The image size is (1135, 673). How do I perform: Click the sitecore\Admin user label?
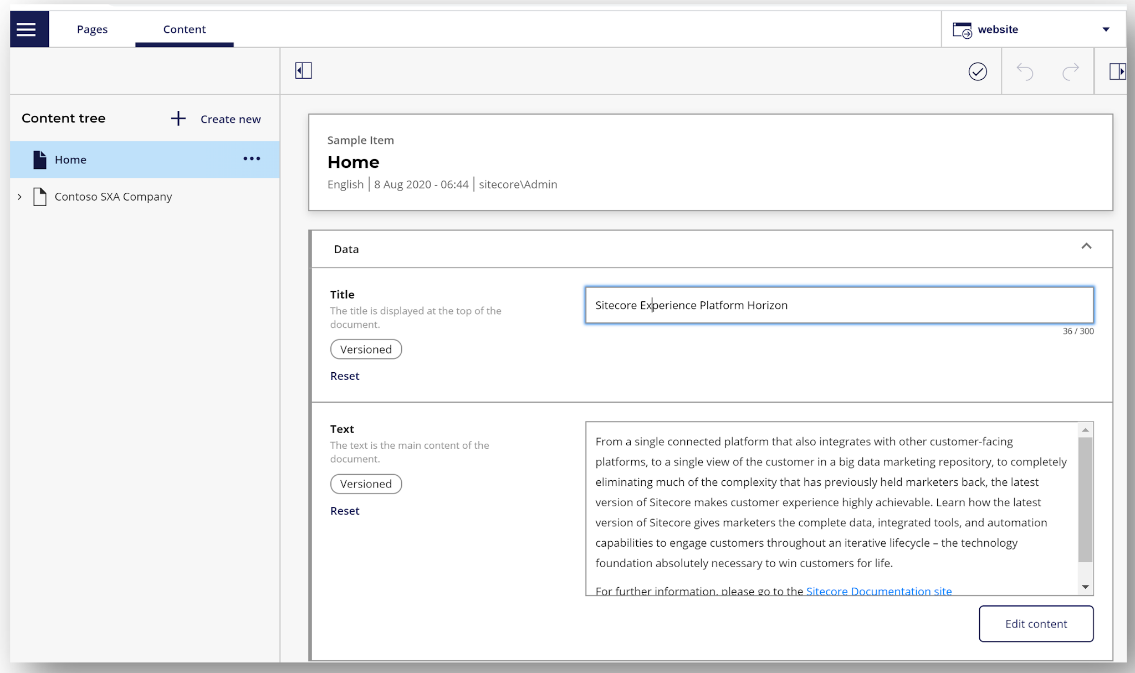[518, 185]
